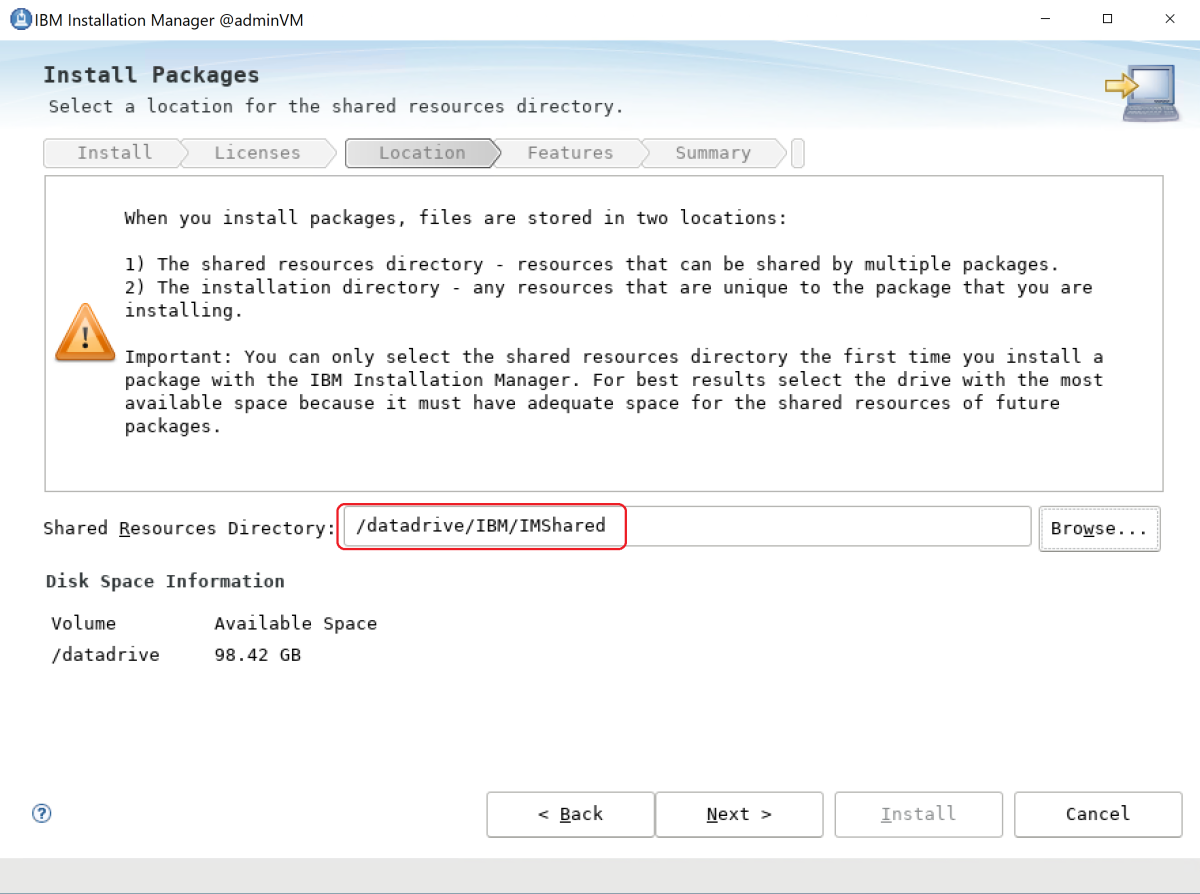
Task: Click Browse to choose a directory
Action: 1099,528
